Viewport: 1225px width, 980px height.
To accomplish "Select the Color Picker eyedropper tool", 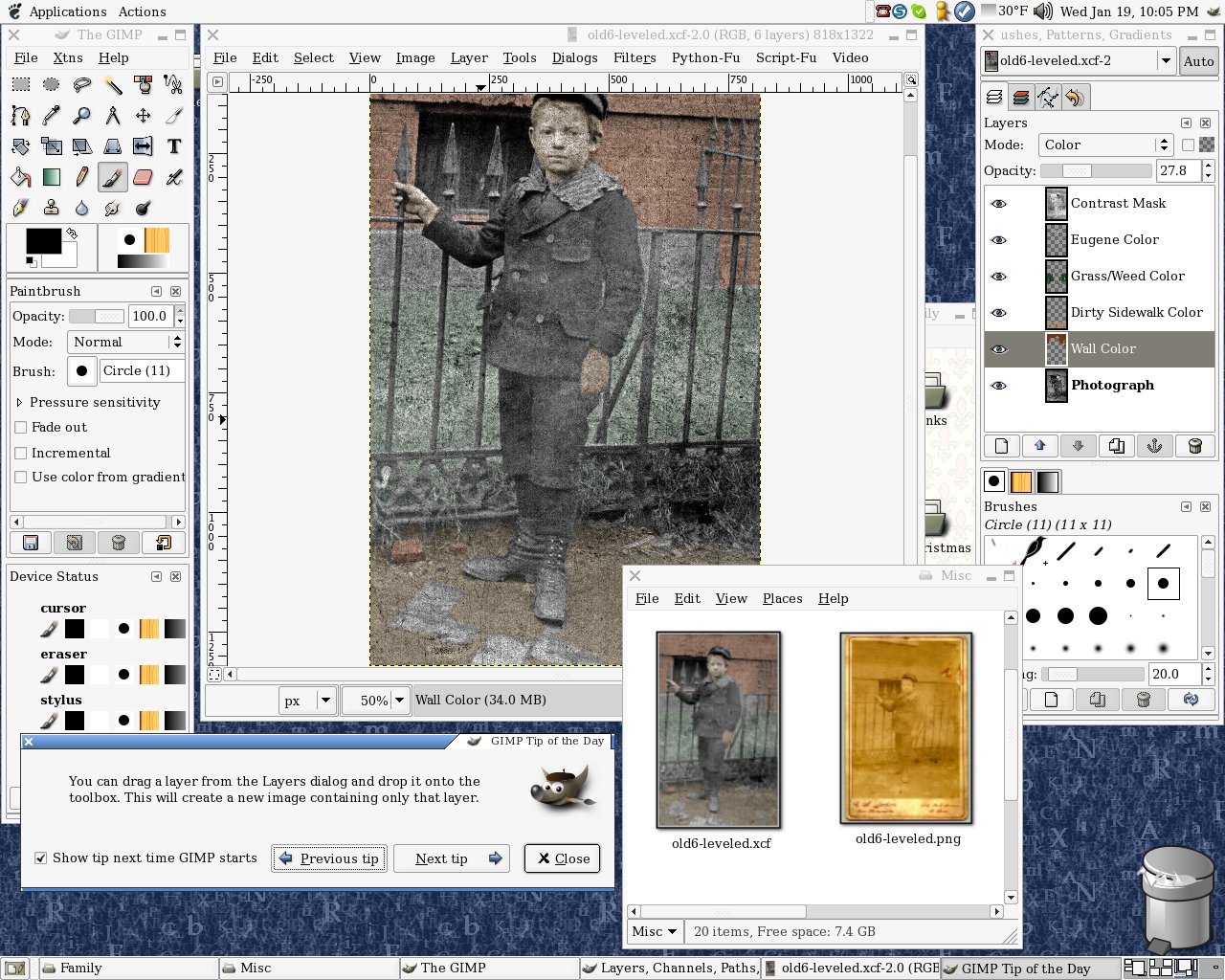I will point(52,116).
